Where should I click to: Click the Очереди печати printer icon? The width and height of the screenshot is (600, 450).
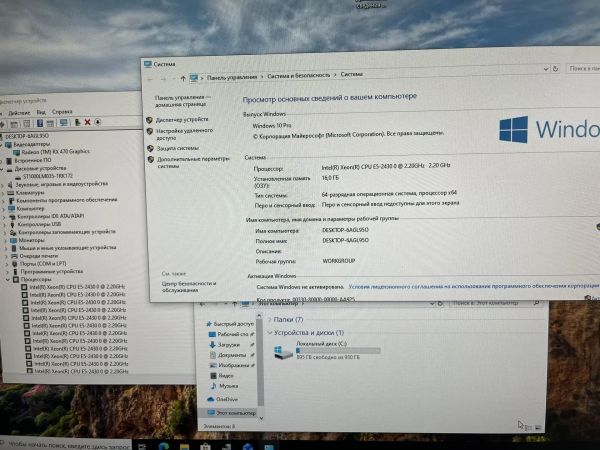click(14, 256)
